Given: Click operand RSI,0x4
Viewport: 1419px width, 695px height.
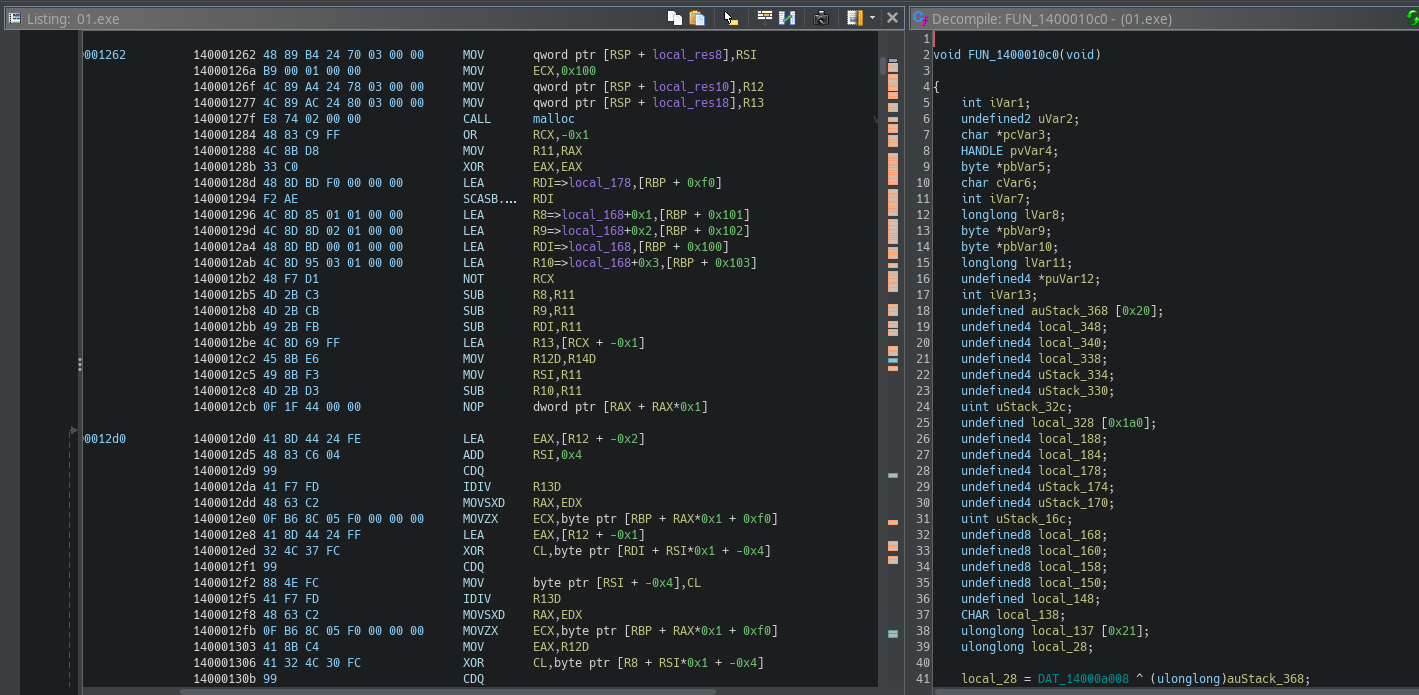Looking at the screenshot, I should tap(558, 455).
